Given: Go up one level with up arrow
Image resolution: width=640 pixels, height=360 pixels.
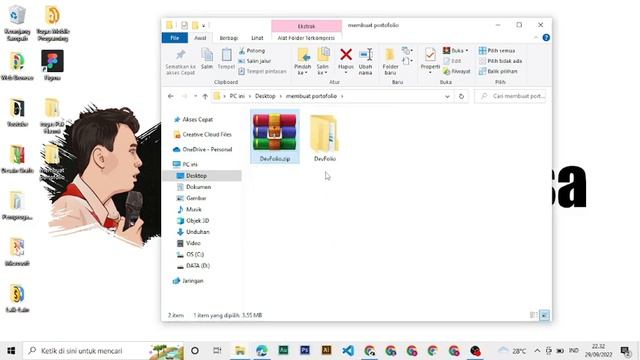Looking at the screenshot, I should pyautogui.click(x=205, y=96).
